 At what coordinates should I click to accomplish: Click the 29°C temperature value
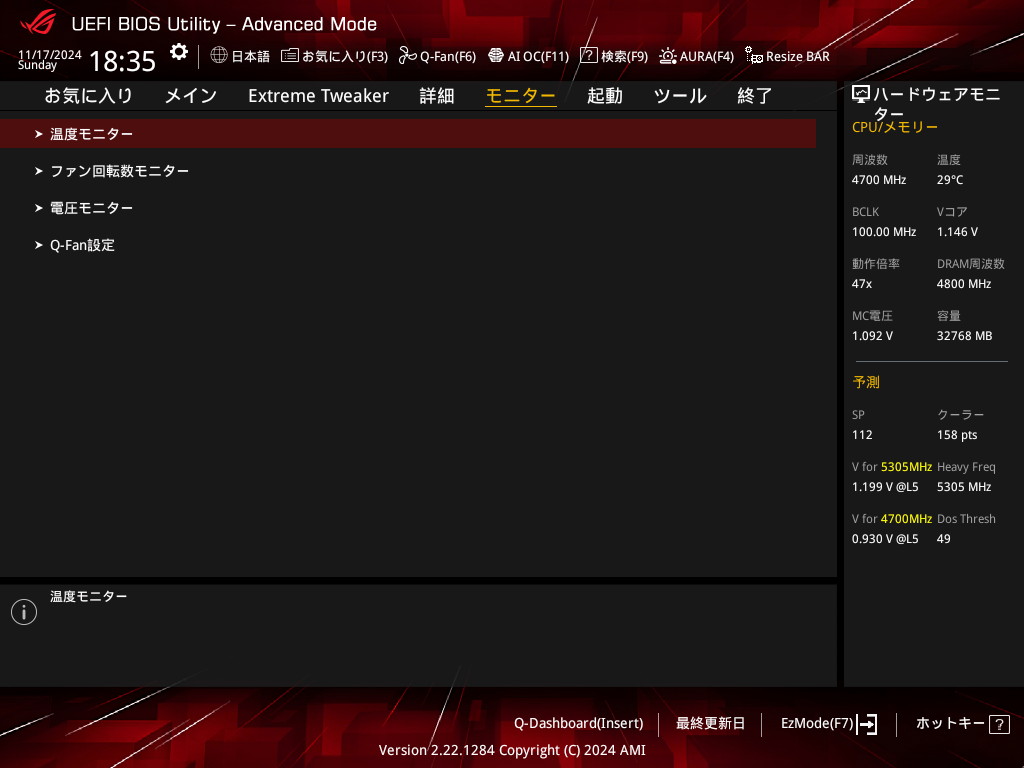(x=950, y=180)
